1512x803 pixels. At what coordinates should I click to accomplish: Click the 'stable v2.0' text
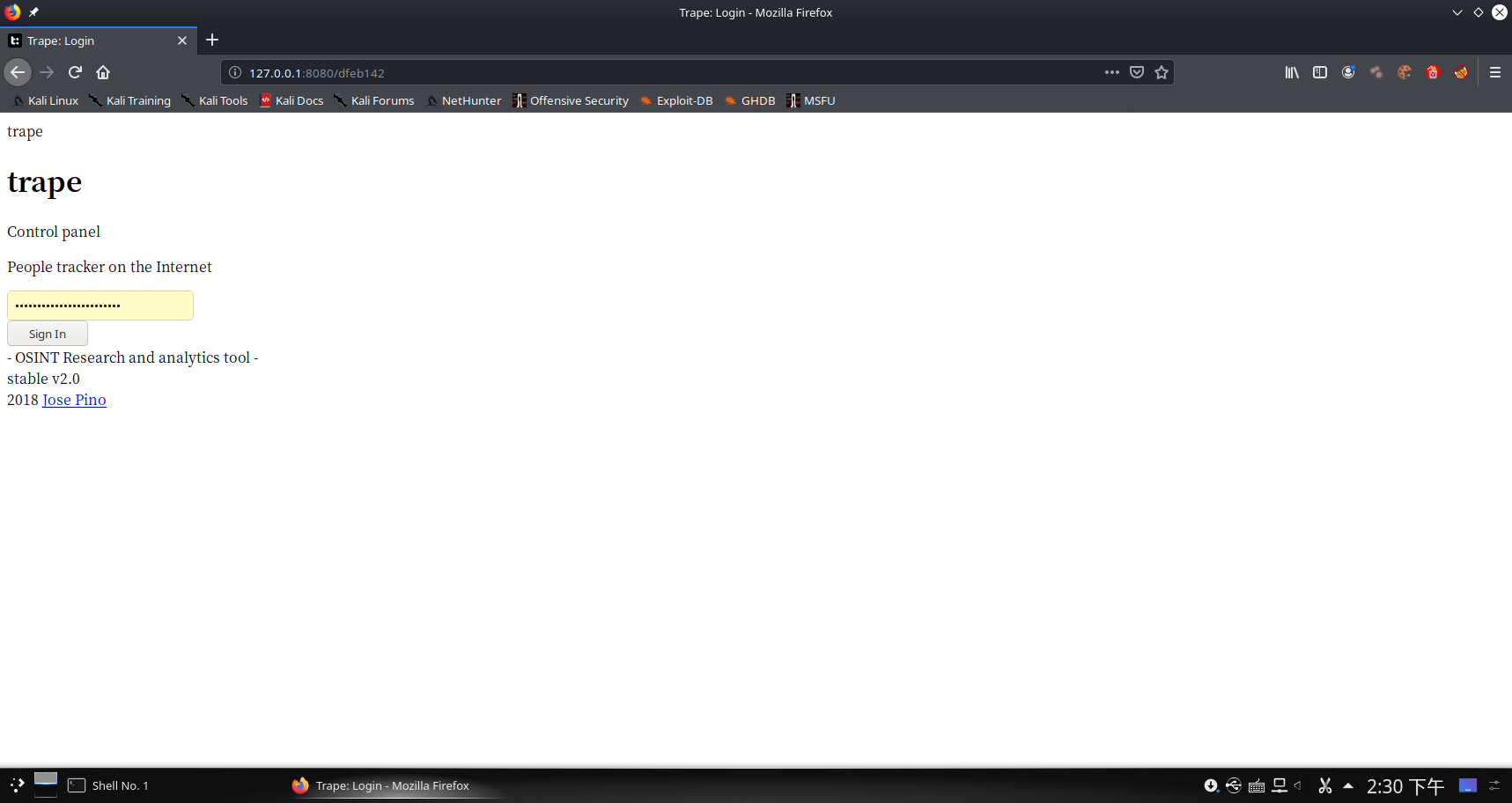click(x=43, y=379)
